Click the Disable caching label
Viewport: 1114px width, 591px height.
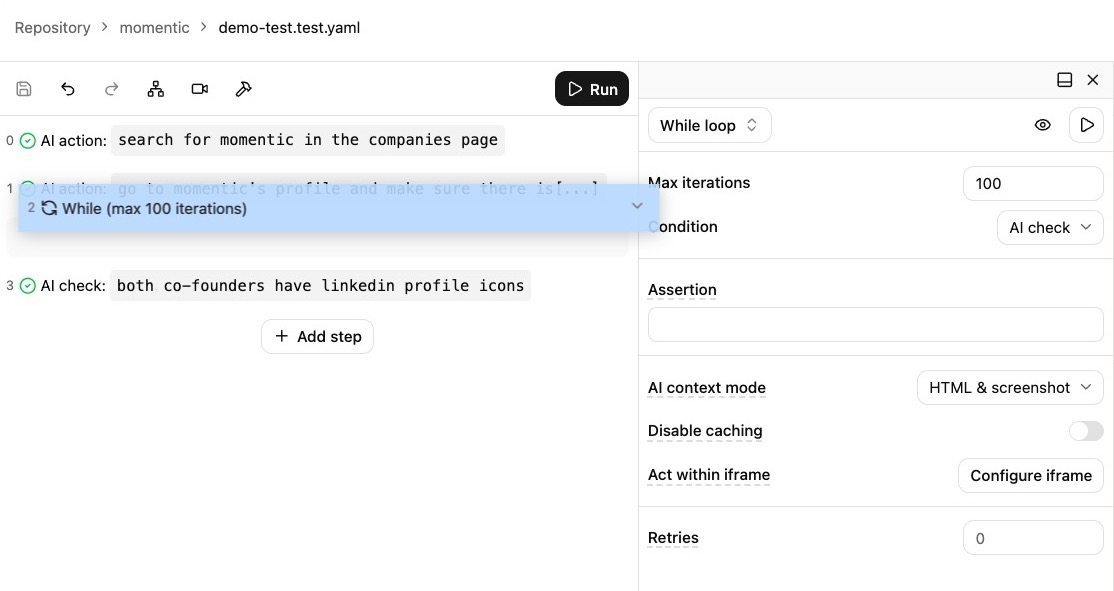705,430
